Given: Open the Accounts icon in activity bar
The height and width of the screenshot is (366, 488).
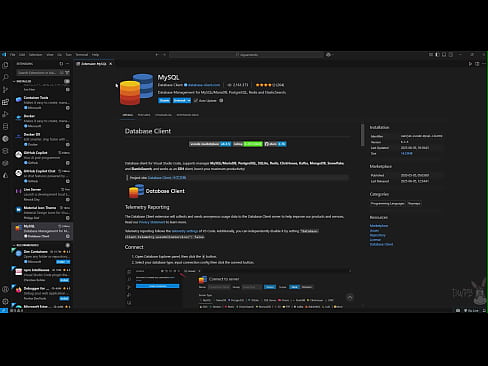Looking at the screenshot, I should 5,289.
